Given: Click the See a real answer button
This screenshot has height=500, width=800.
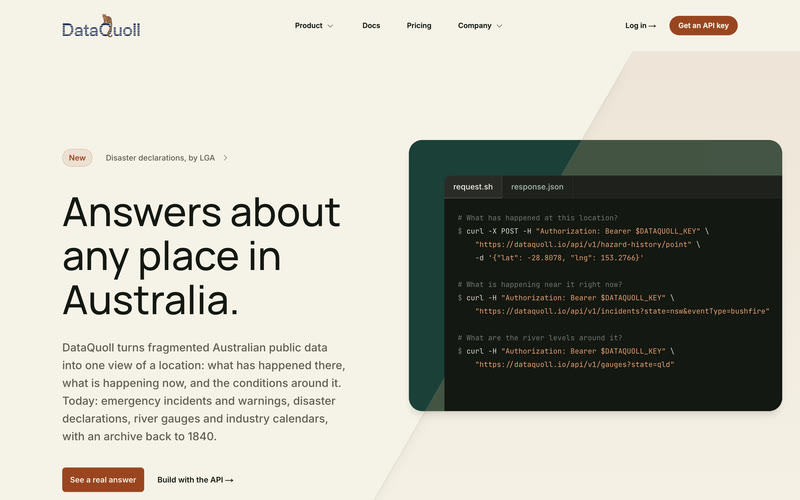Looking at the screenshot, I should [103, 480].
